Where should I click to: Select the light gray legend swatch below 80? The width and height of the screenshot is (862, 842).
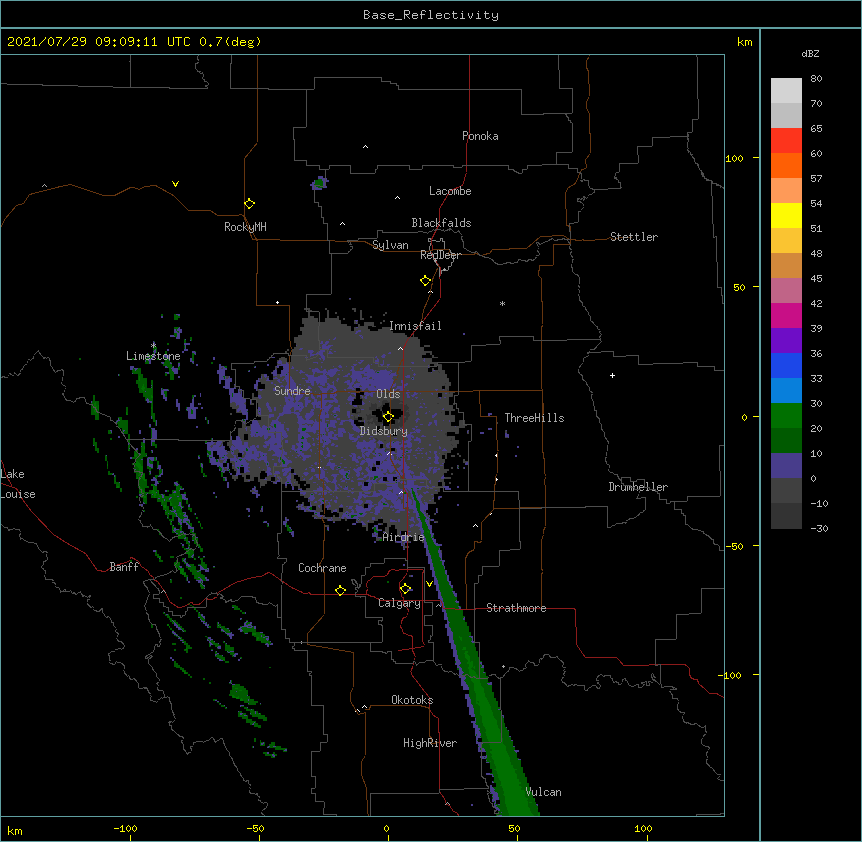pos(786,91)
